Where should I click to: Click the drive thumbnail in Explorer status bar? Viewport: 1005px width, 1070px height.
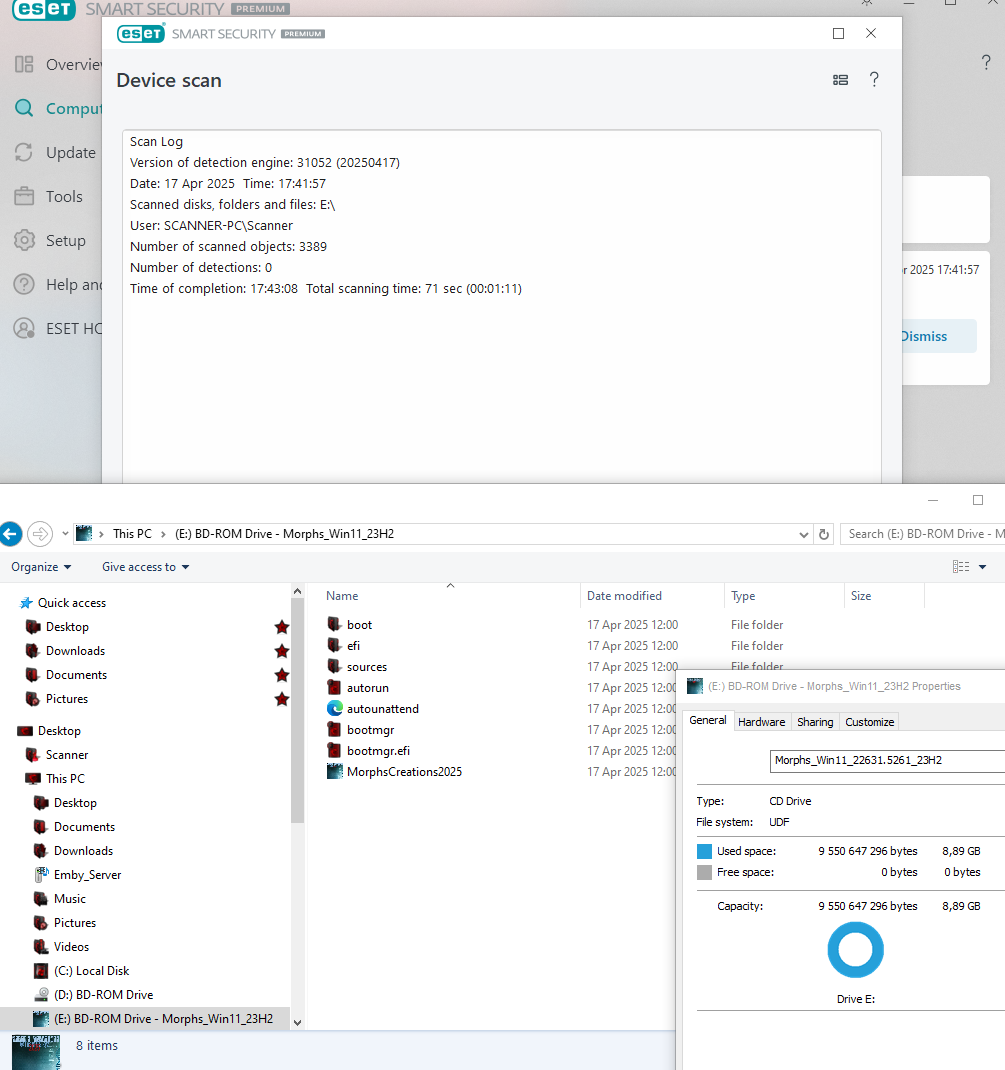pos(35,1052)
